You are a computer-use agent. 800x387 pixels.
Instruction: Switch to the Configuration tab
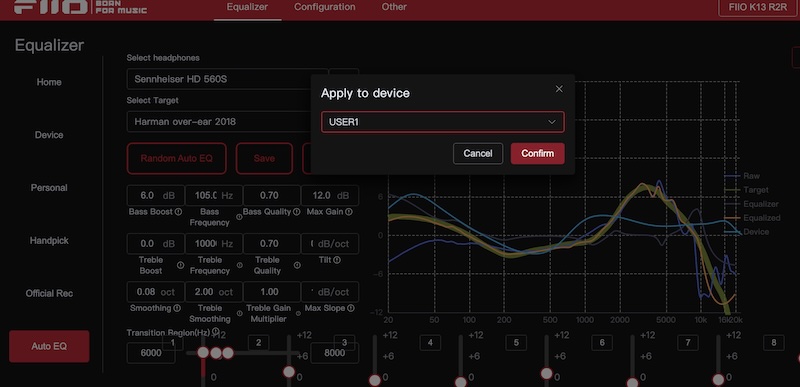324,7
